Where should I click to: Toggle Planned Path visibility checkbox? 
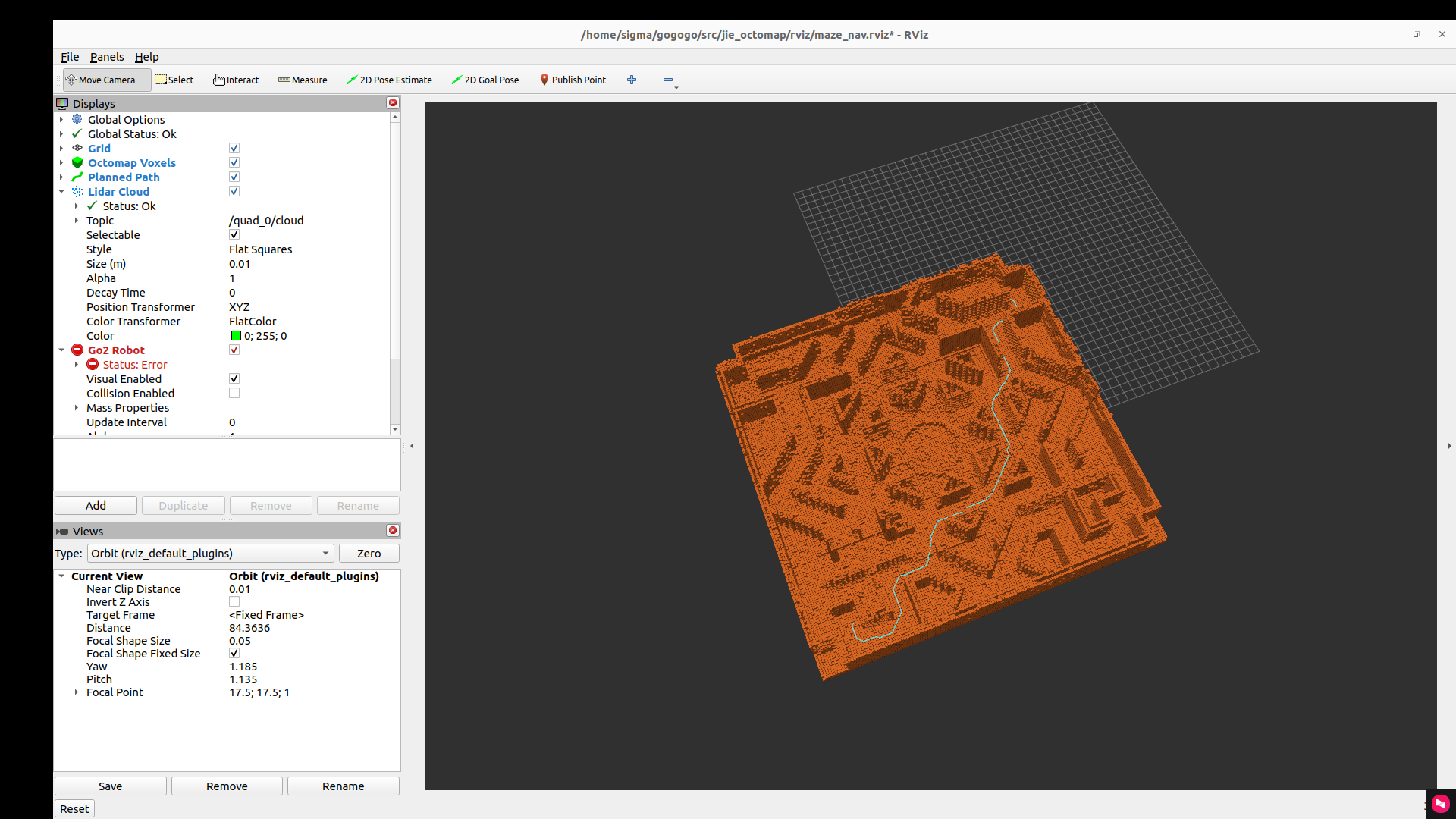[x=234, y=177]
